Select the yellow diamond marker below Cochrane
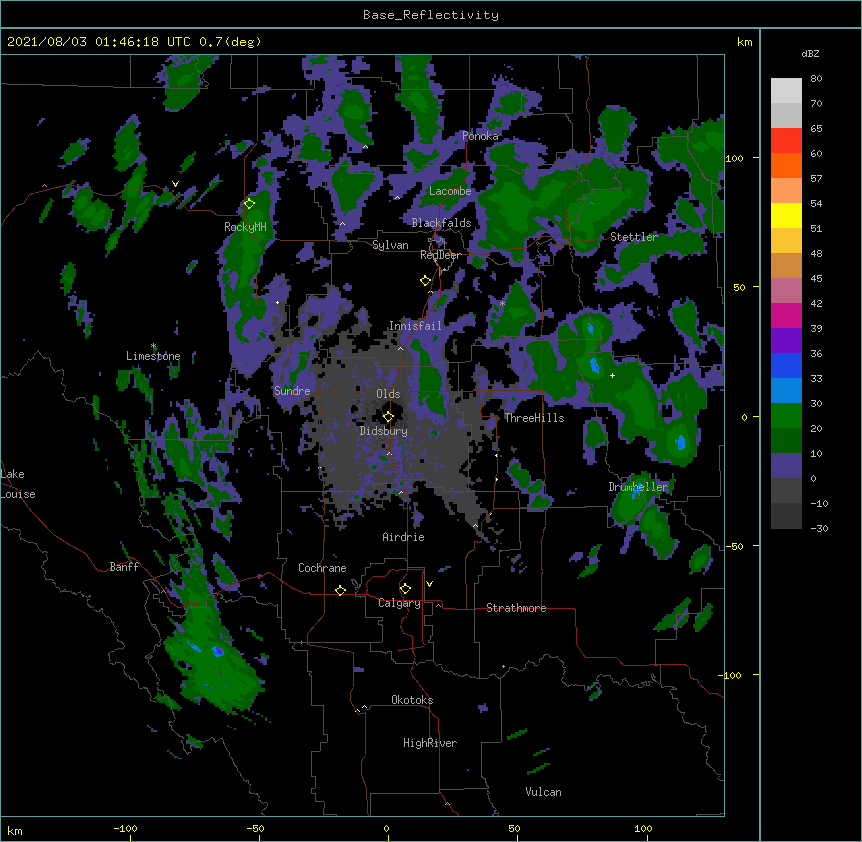This screenshot has height=842, width=862. [x=340, y=590]
